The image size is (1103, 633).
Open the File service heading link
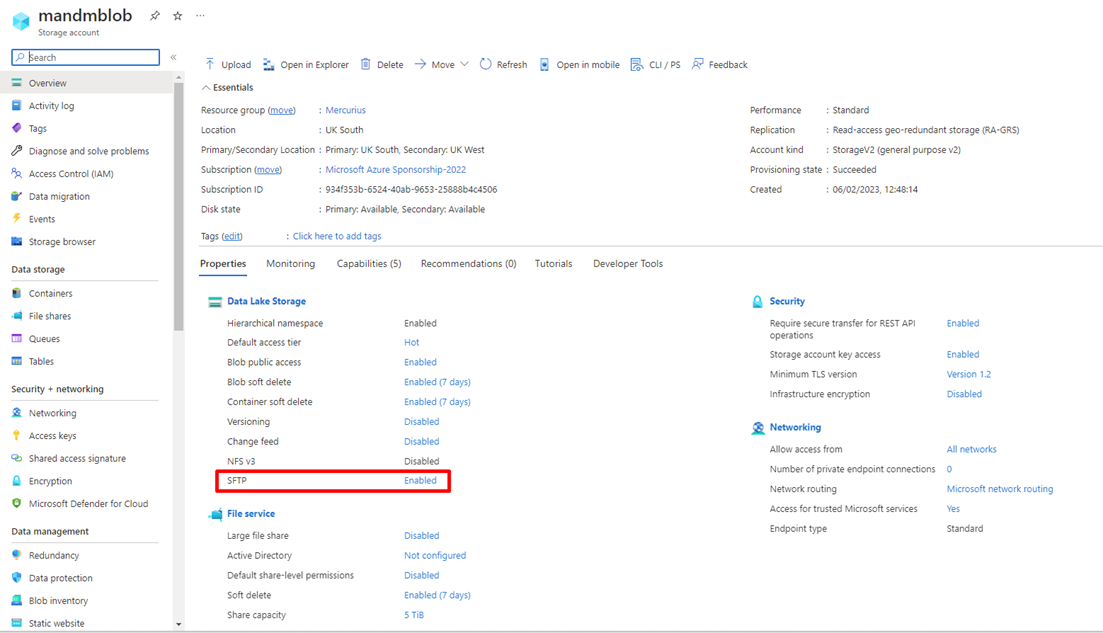click(251, 513)
